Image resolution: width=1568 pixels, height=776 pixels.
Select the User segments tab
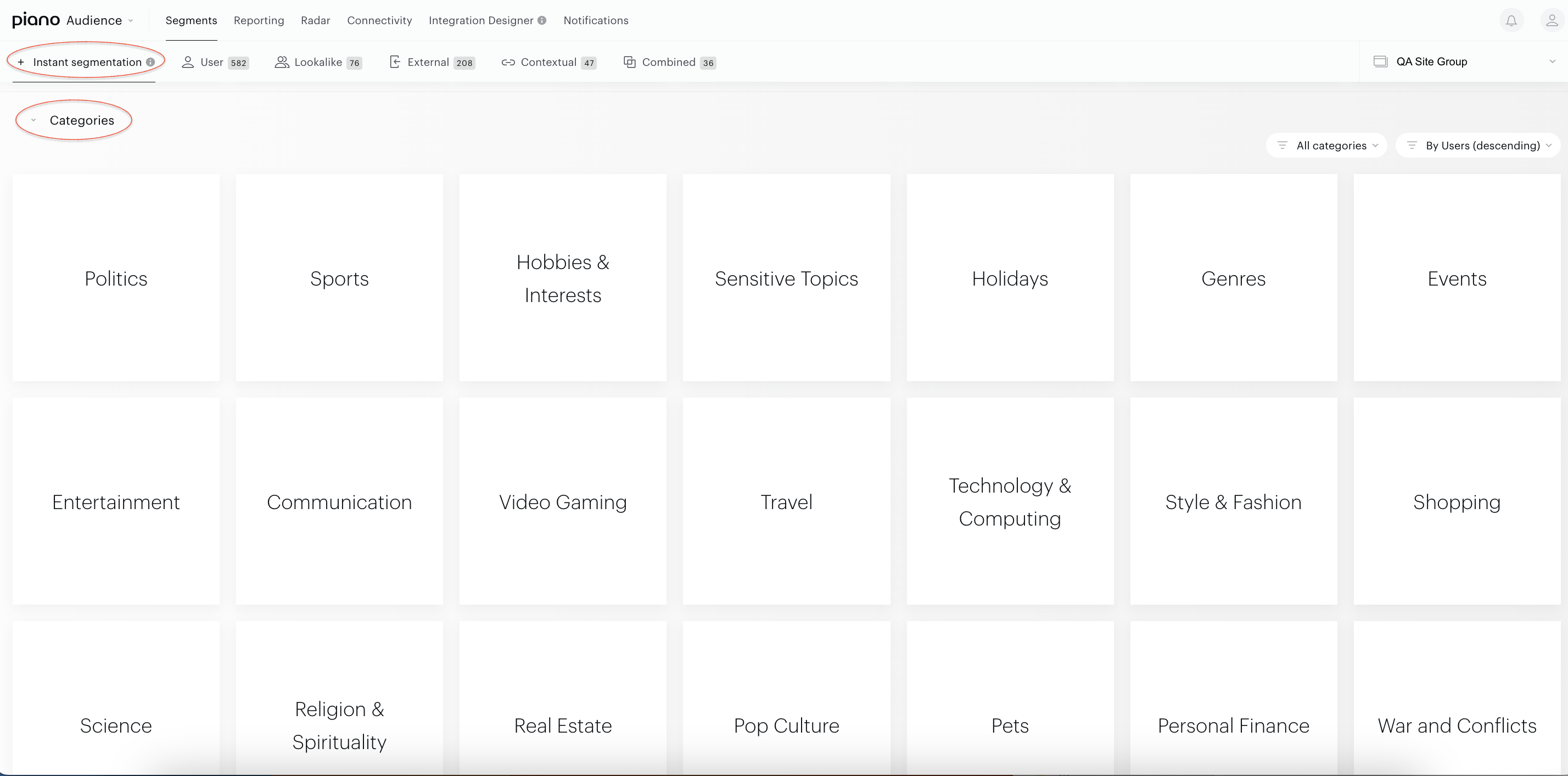coord(215,62)
